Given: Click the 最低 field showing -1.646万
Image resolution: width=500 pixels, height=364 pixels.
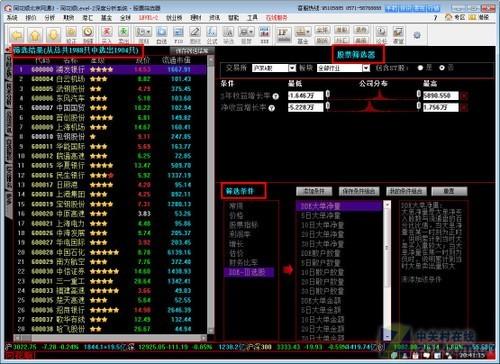Looking at the screenshot, I should click(305, 96).
